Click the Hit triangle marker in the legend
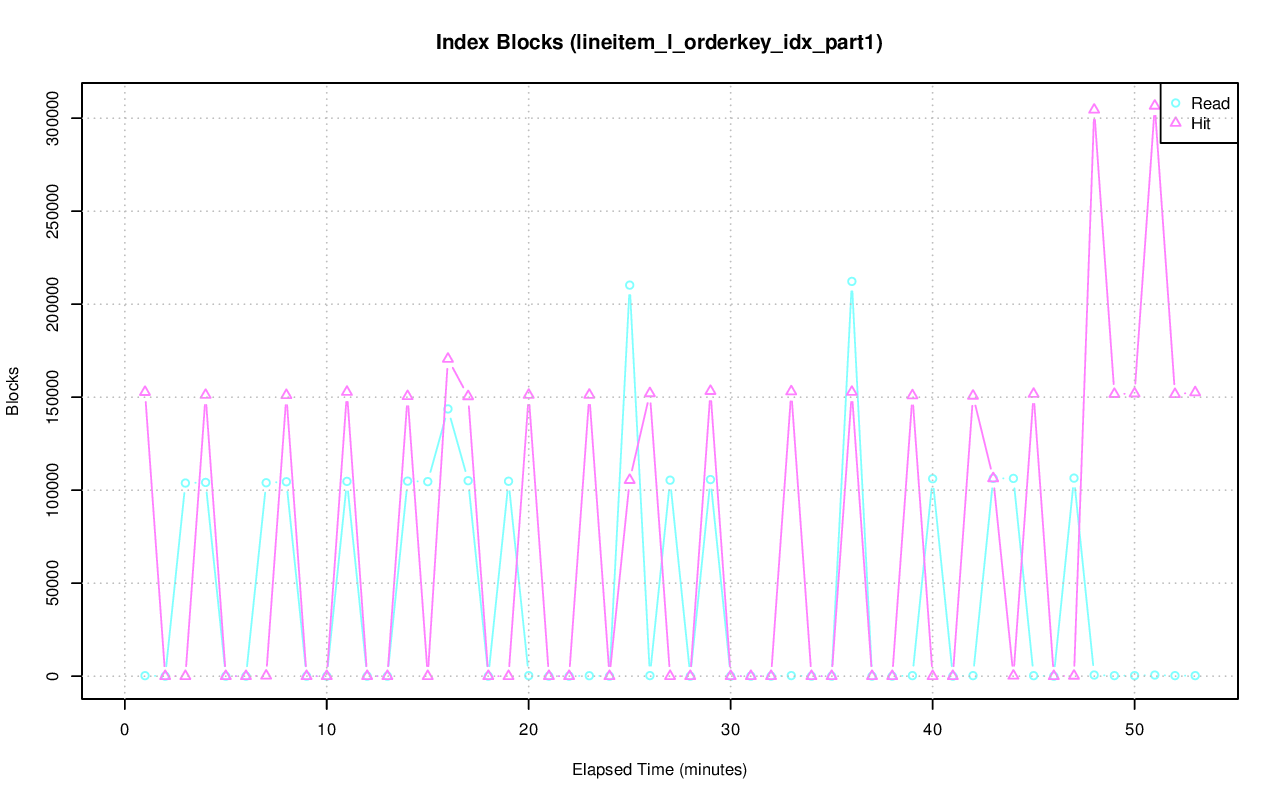The width and height of the screenshot is (1280, 801). click(1176, 123)
